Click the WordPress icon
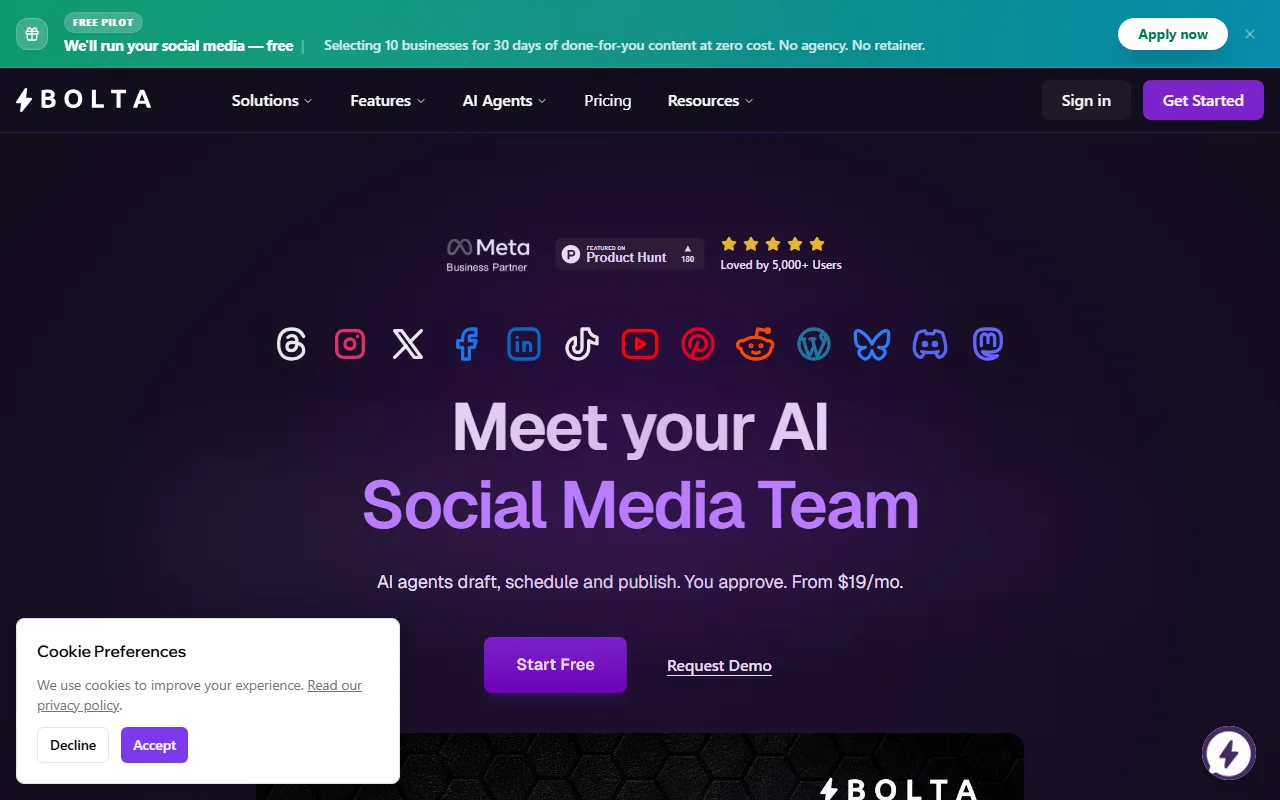The height and width of the screenshot is (800, 1280). [x=814, y=344]
